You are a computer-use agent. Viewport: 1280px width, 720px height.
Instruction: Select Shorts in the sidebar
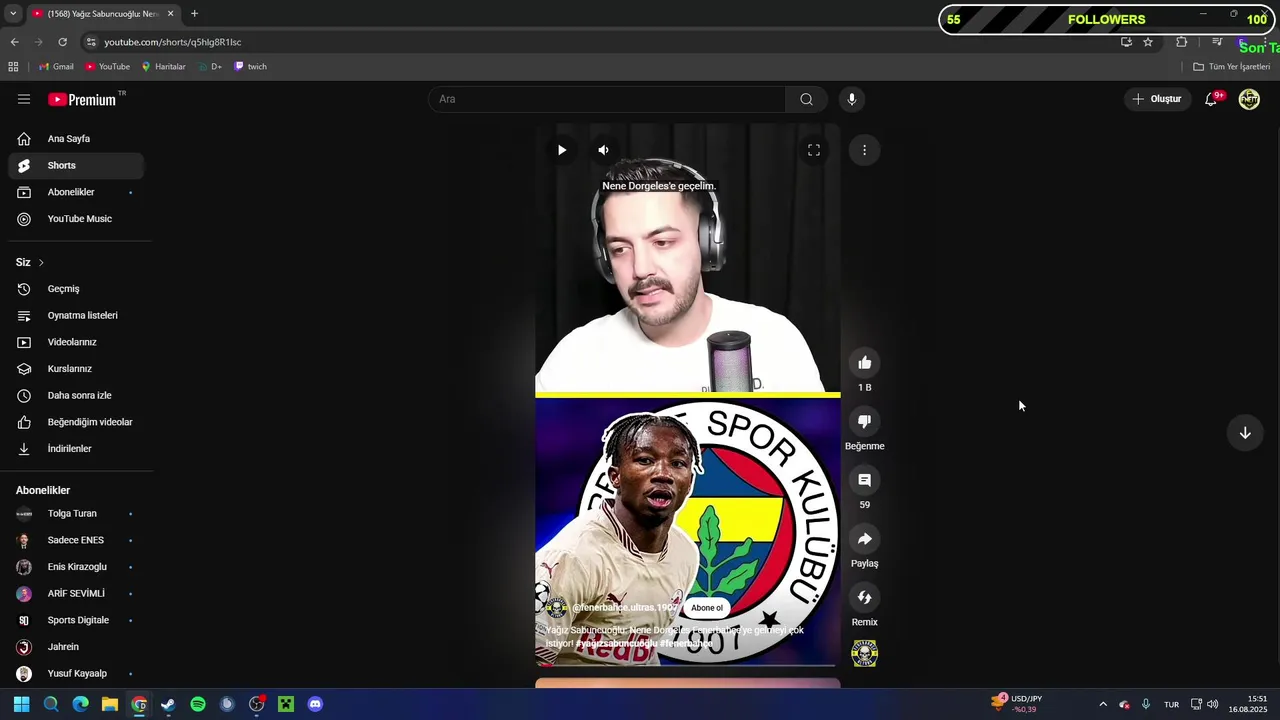76,166
